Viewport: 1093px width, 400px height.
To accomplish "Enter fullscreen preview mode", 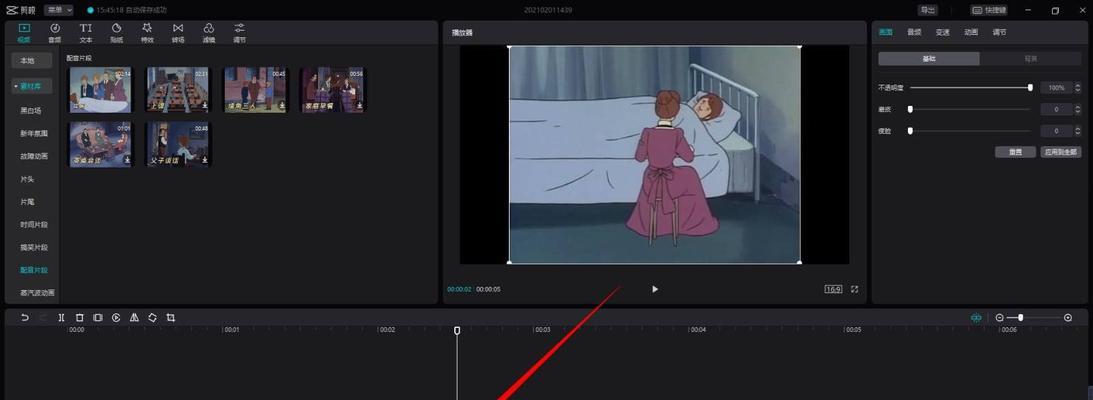I will (x=855, y=289).
